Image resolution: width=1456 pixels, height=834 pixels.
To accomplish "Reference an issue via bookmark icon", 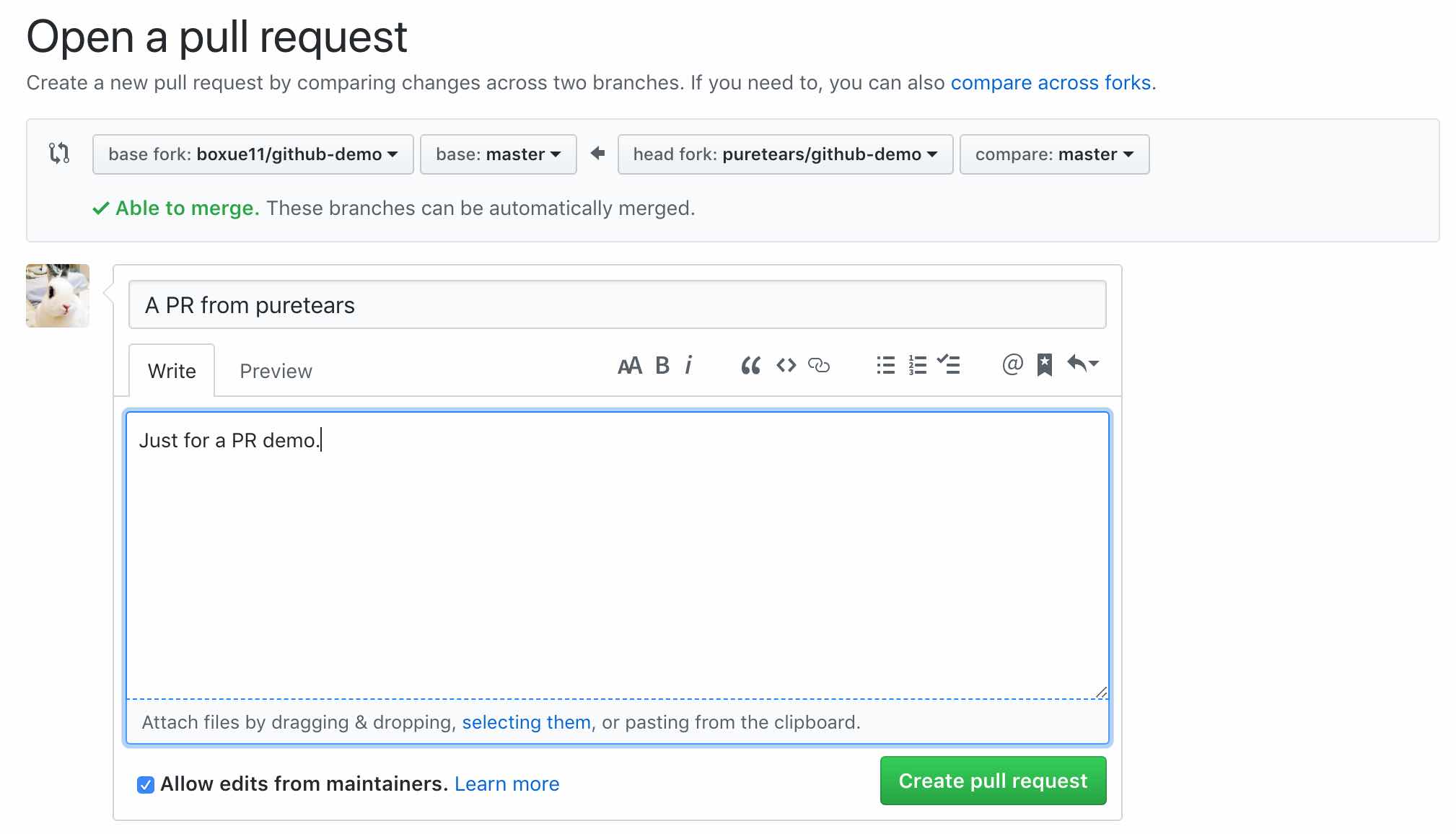I will [1044, 365].
